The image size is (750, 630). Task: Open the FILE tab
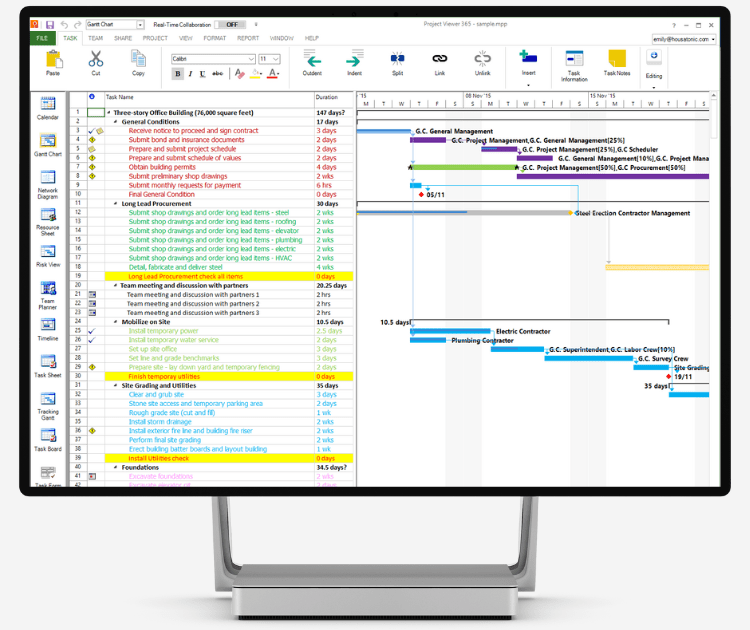pyautogui.click(x=42, y=38)
